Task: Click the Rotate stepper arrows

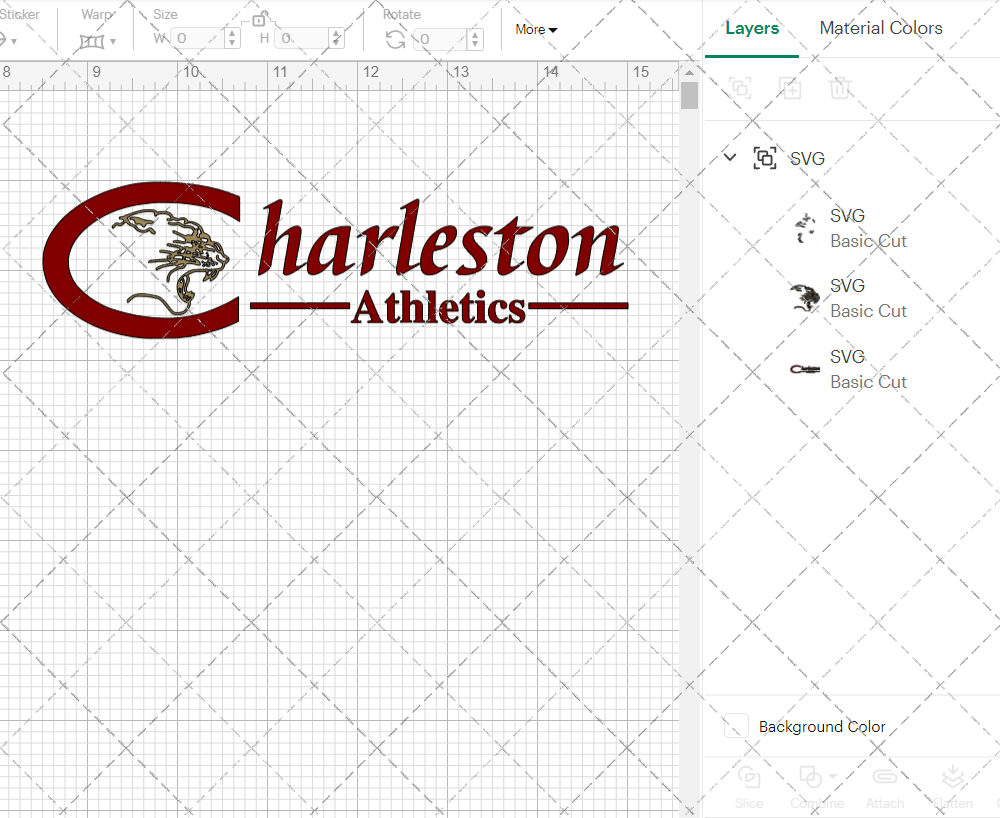Action: point(474,39)
